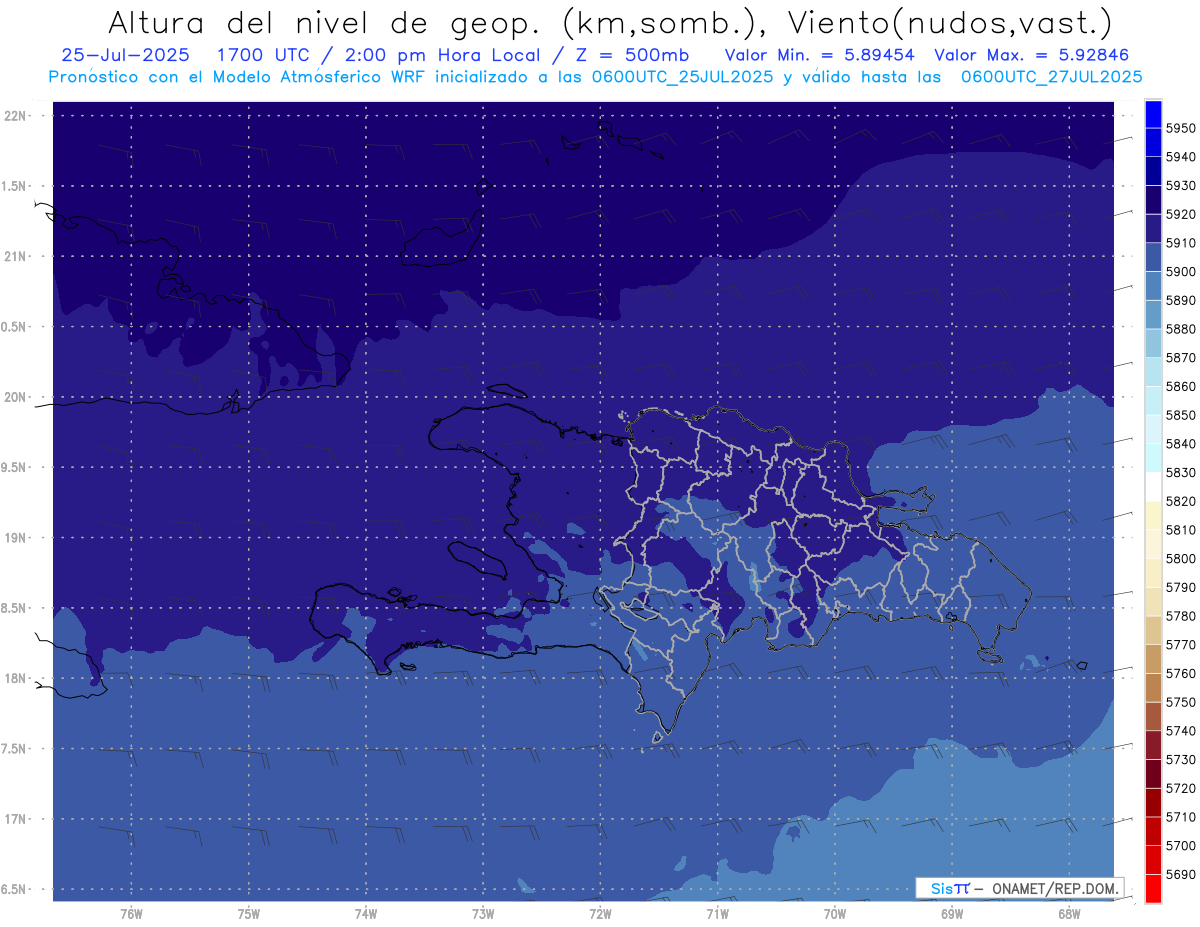The image size is (1200, 927).
Task: Click the "Valor Min. = 5.89454" value
Action: click(x=820, y=55)
